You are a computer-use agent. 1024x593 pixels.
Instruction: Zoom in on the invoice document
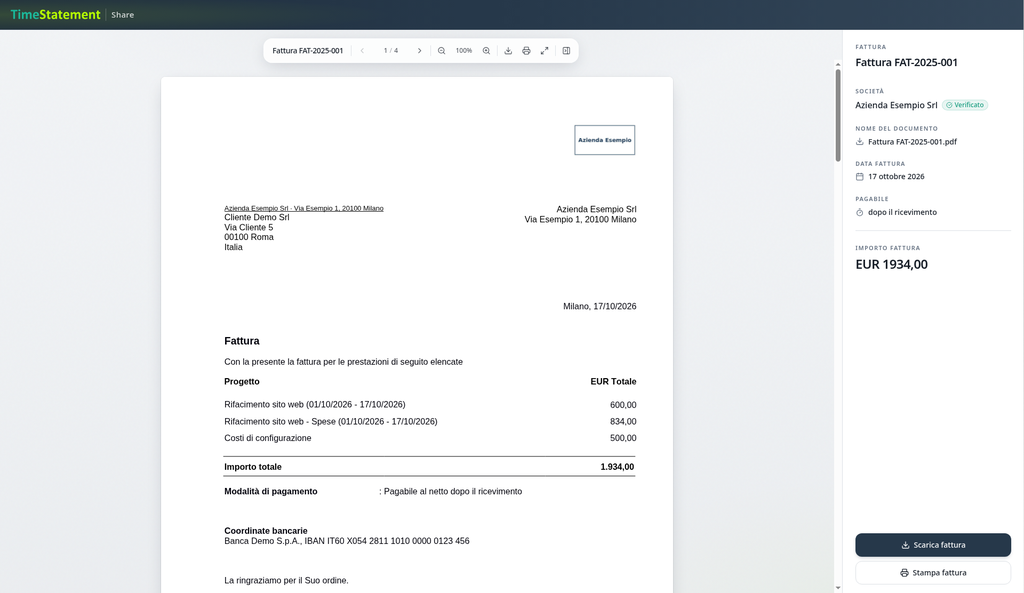486,51
